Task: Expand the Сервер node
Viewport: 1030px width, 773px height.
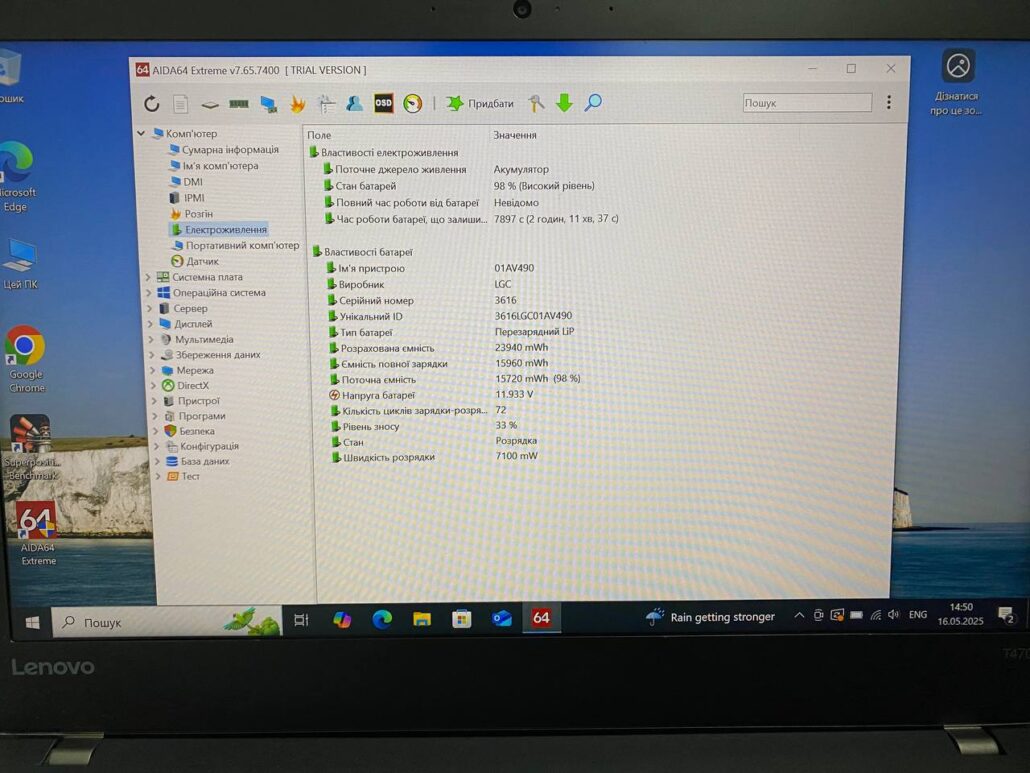Action: 150,309
